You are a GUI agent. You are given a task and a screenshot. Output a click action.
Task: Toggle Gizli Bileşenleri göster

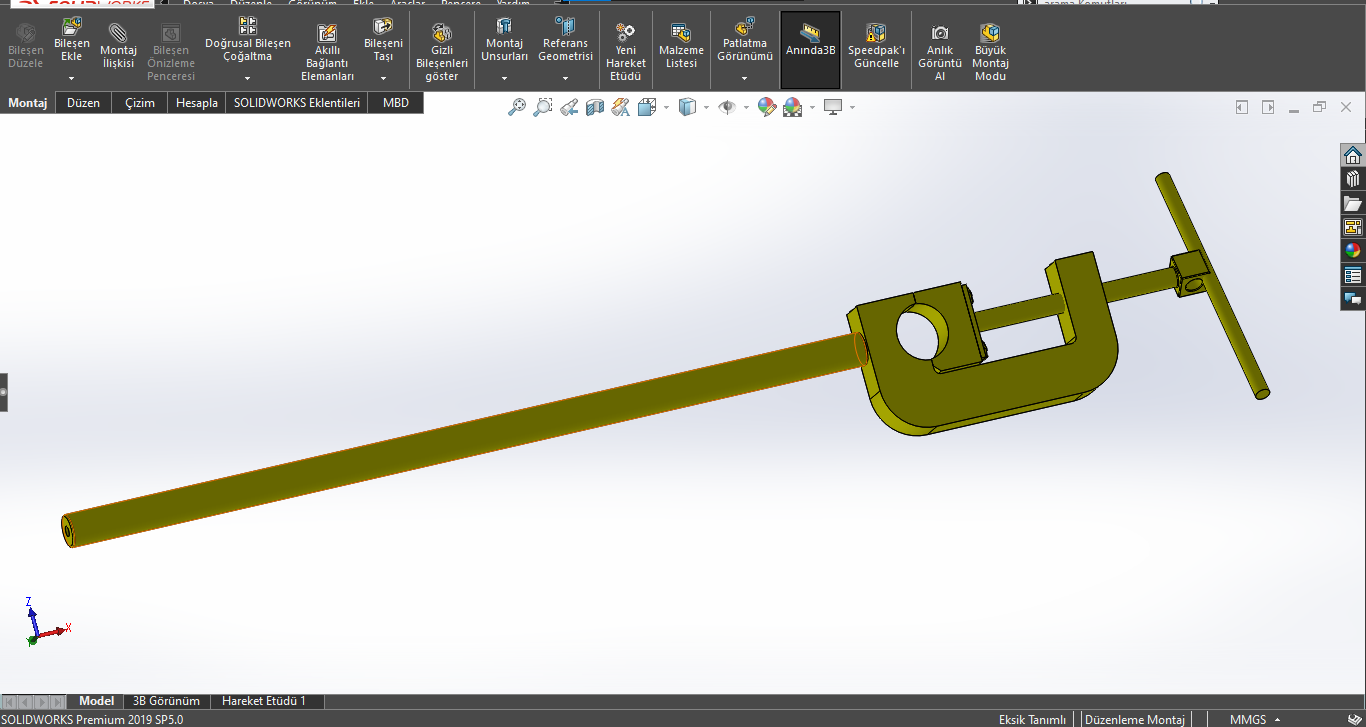(x=442, y=52)
